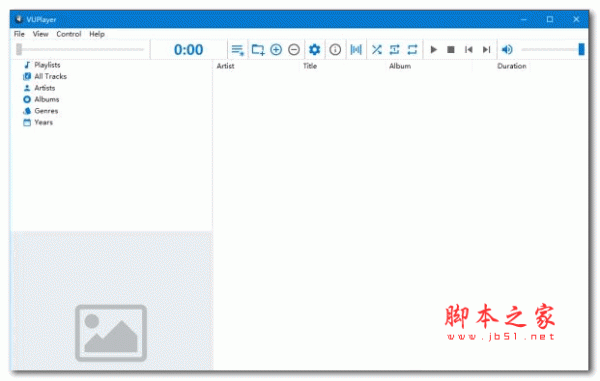Open settings with the gear icon
Screen dimensions: 600x381
[x=315, y=50]
